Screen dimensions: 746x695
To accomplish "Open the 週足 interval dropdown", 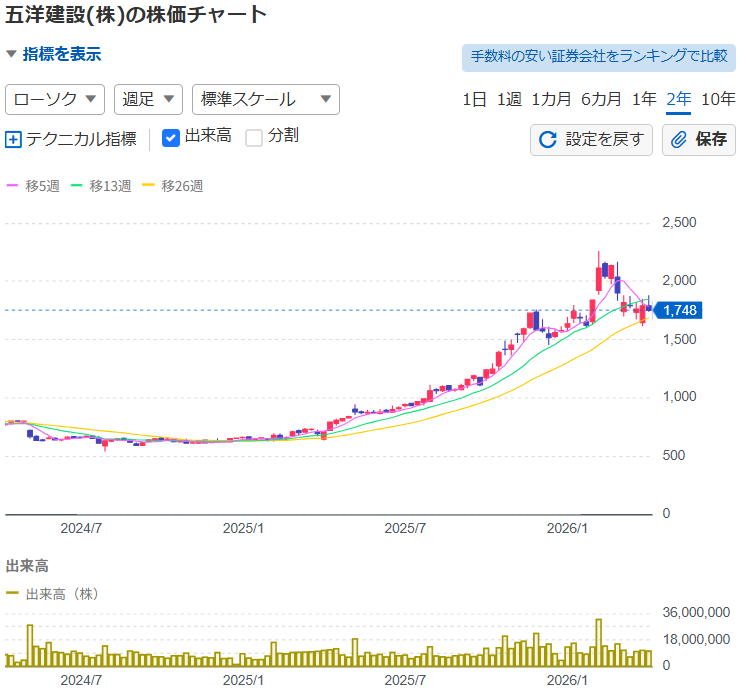I will tap(148, 99).
